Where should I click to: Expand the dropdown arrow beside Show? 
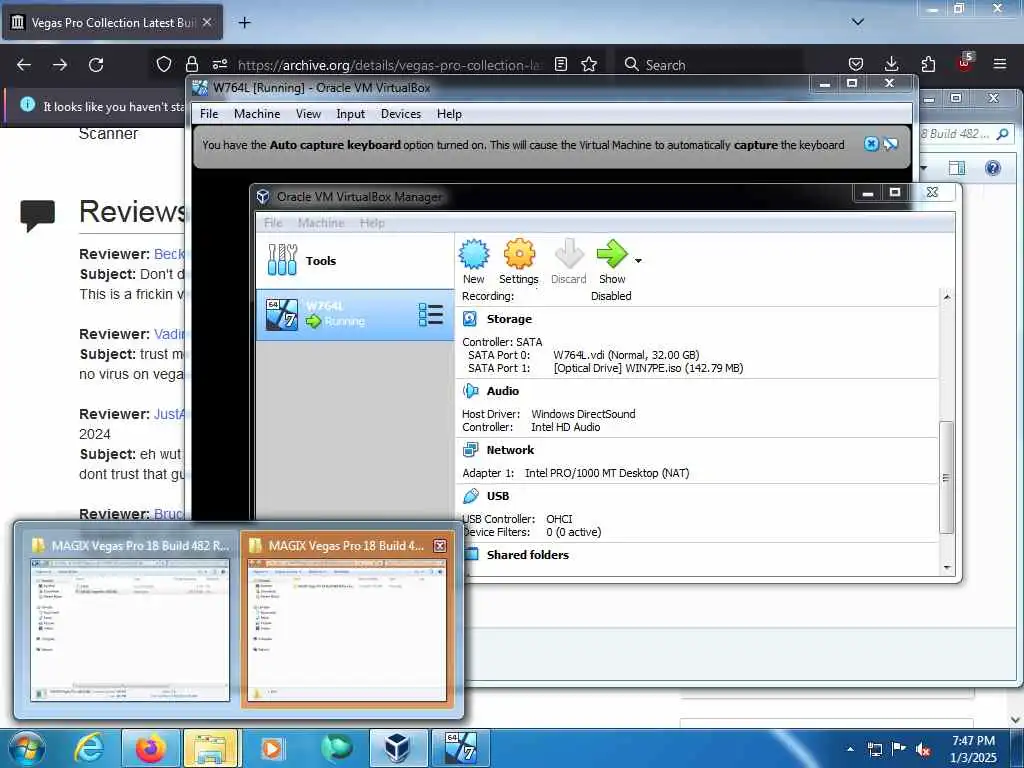[x=638, y=261]
